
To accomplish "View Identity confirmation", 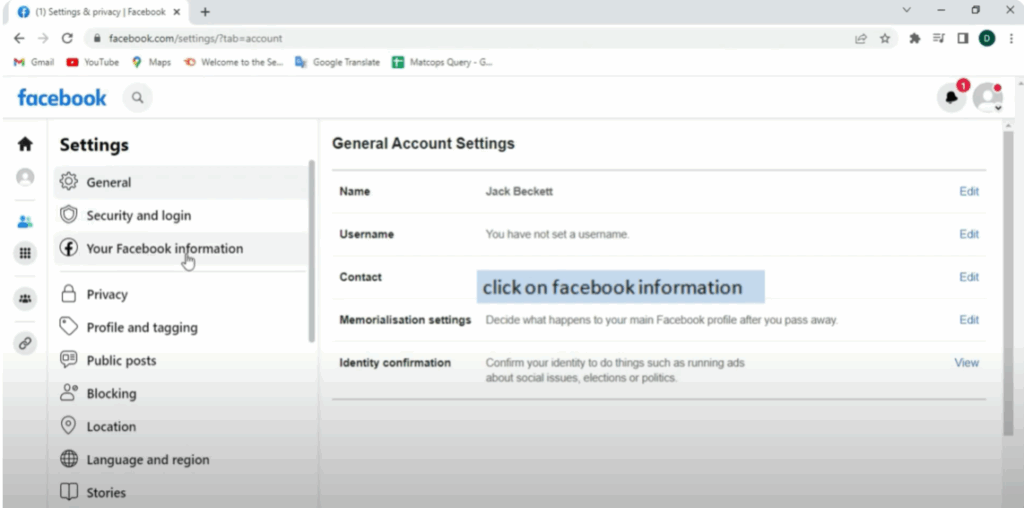I will pos(967,363).
